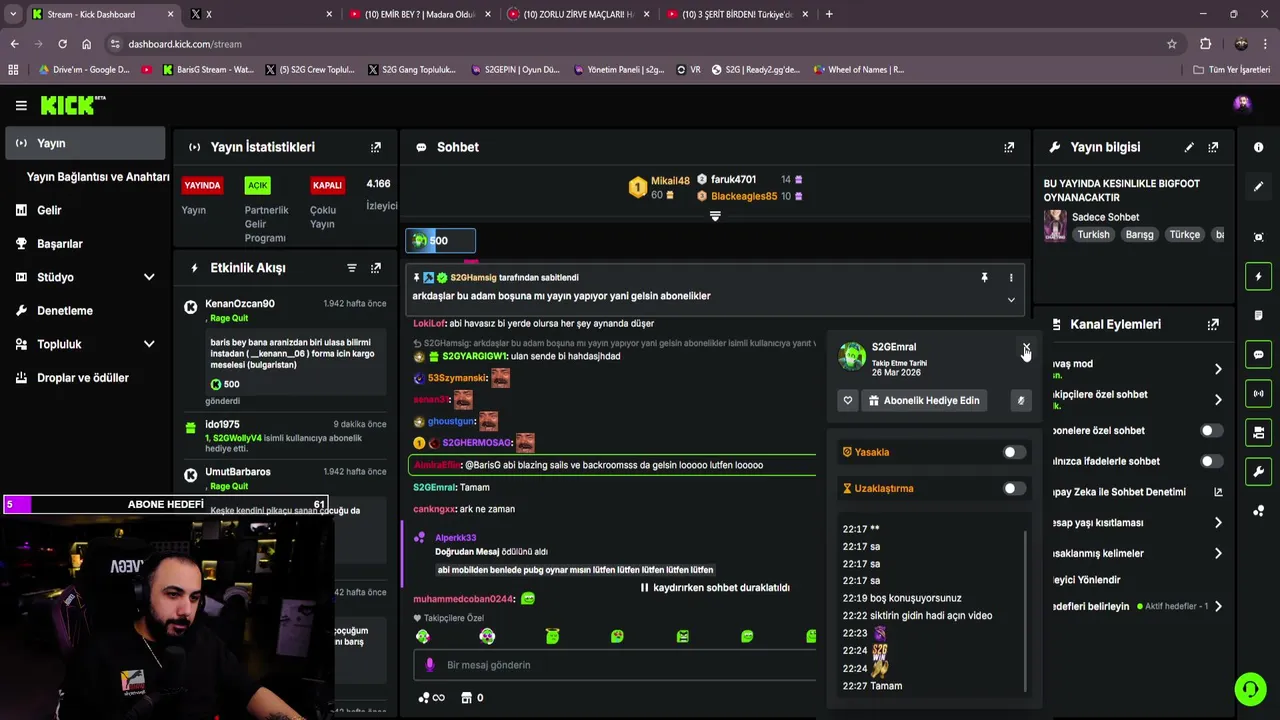Toggle emotes-only chat switch
The height and width of the screenshot is (720, 1280).
tap(1211, 461)
